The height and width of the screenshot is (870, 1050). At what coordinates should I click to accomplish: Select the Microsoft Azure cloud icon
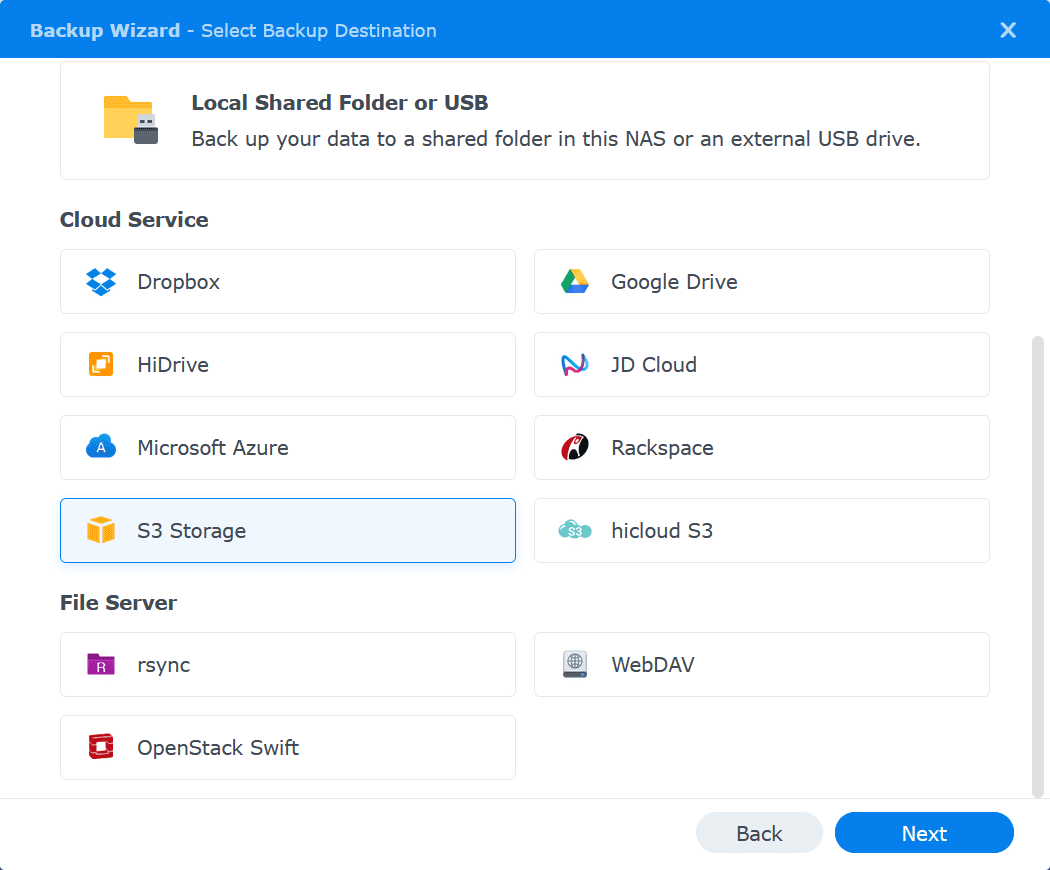pos(100,447)
